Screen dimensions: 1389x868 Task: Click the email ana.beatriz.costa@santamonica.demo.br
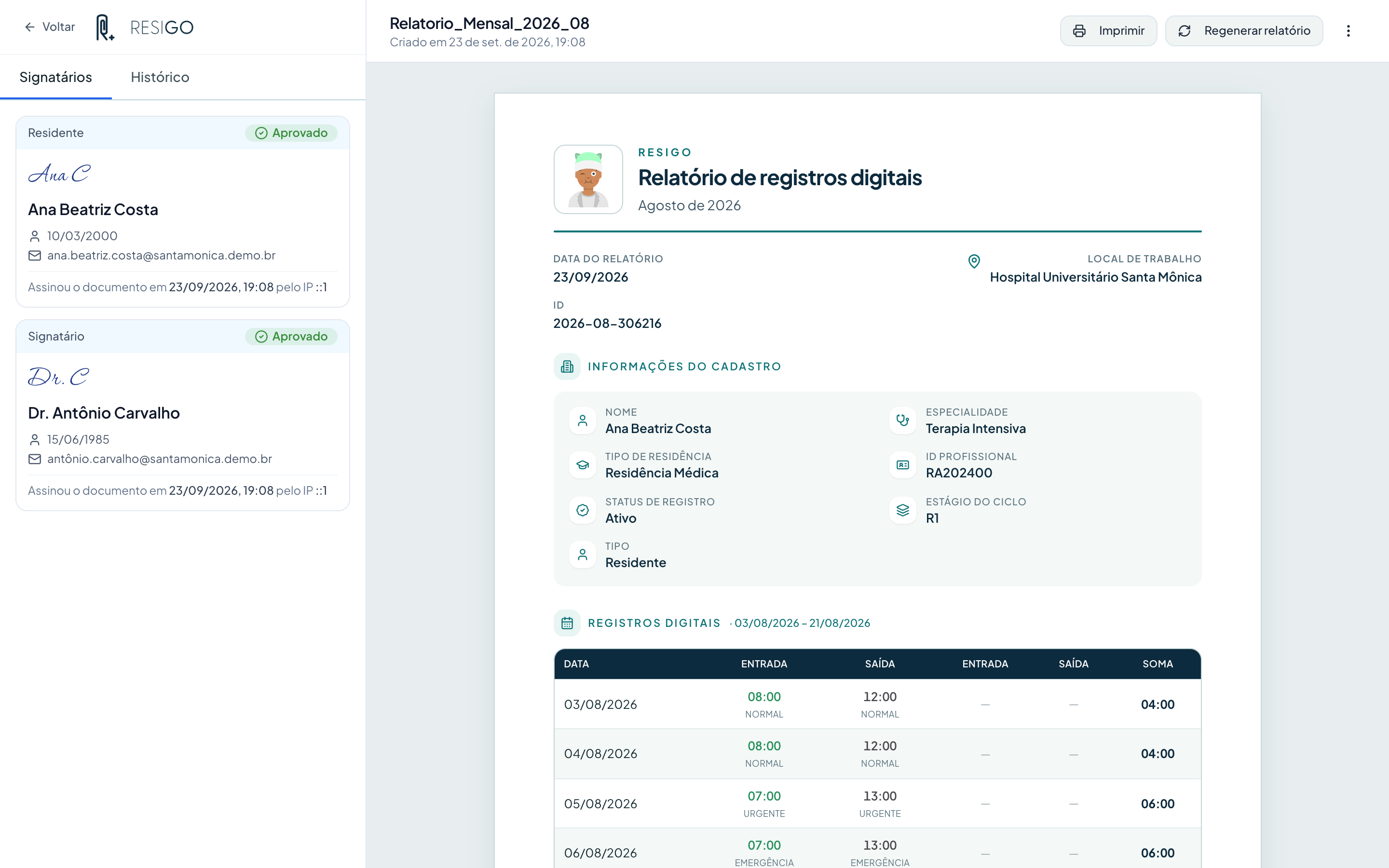tap(161, 256)
